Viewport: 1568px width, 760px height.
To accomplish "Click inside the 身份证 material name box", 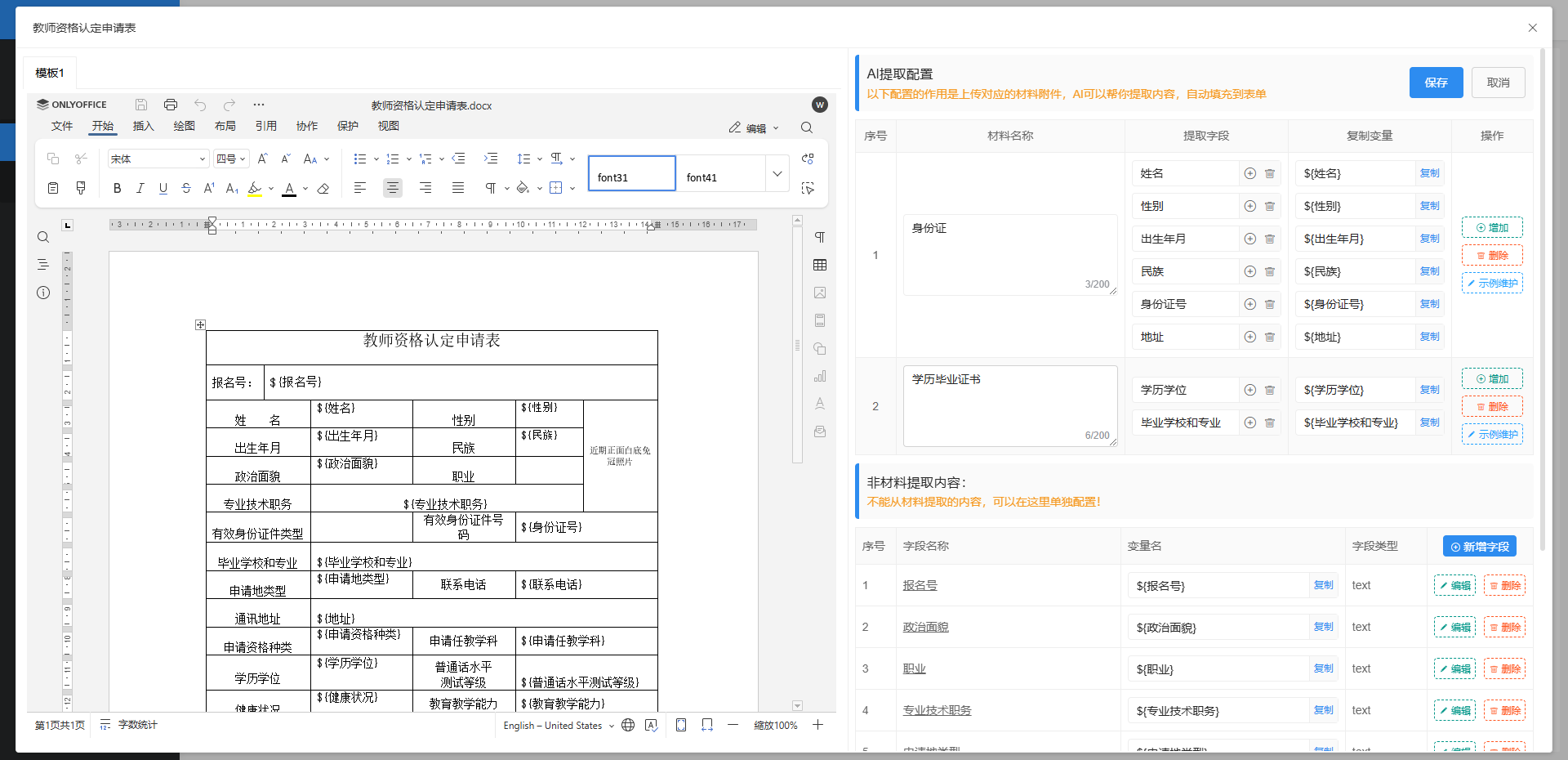I will pyautogui.click(x=1009, y=253).
